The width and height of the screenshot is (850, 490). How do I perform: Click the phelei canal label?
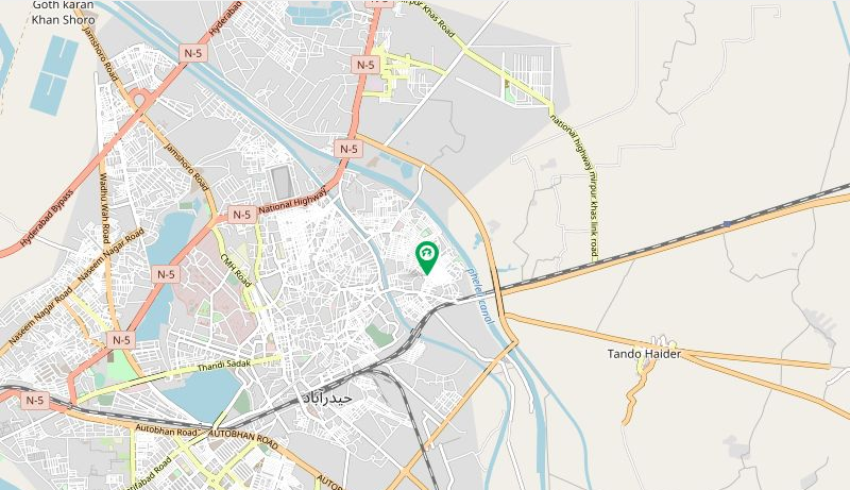tap(479, 295)
